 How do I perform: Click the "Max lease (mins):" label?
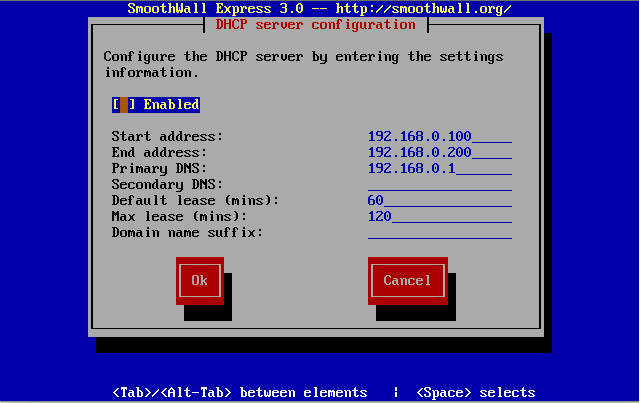[x=179, y=216]
